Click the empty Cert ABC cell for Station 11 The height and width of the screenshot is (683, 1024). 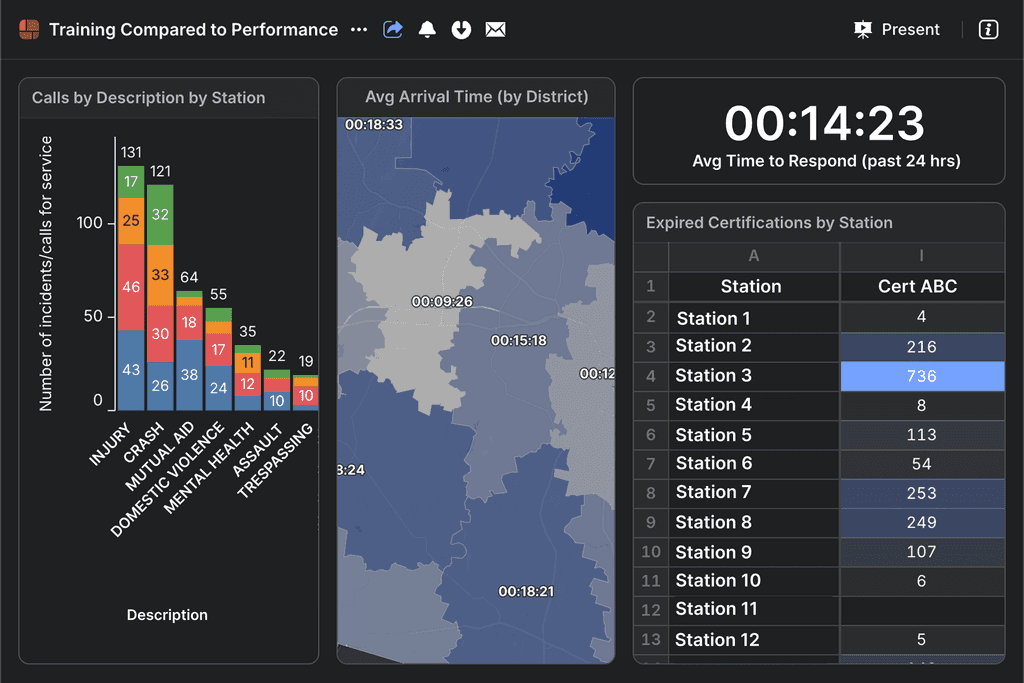(921, 610)
